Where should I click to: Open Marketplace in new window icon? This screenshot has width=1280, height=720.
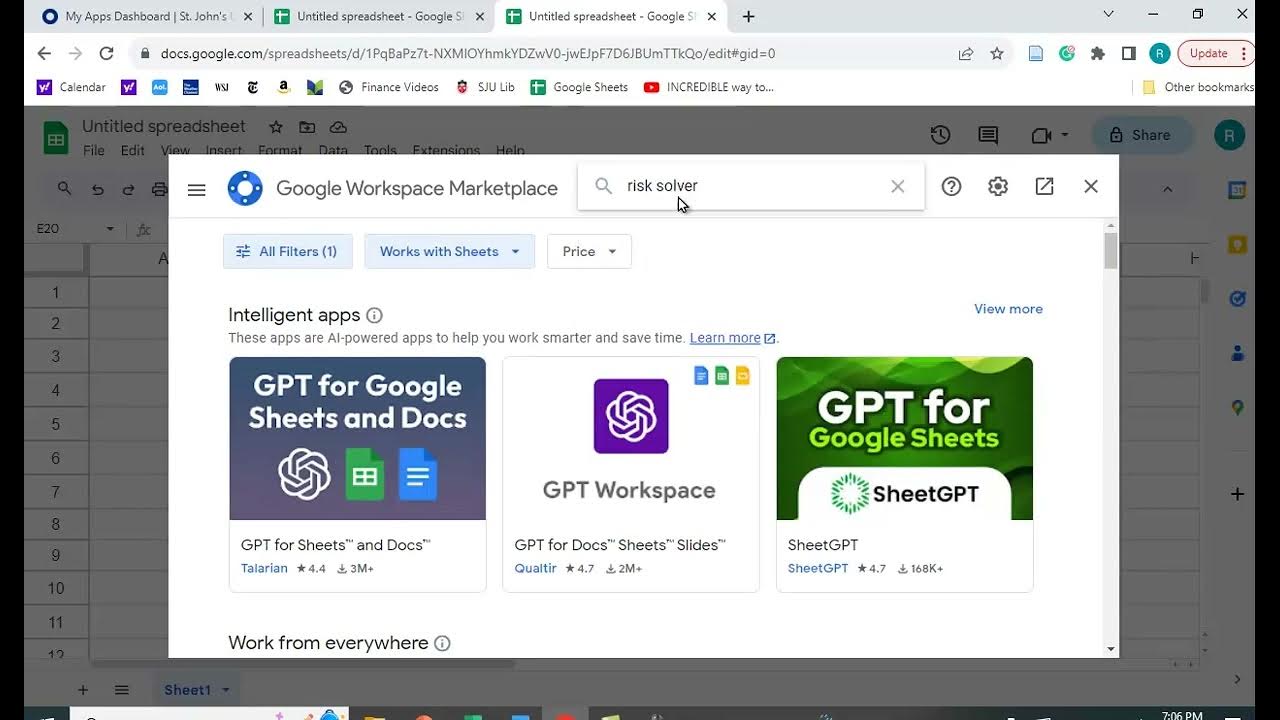click(x=1044, y=186)
